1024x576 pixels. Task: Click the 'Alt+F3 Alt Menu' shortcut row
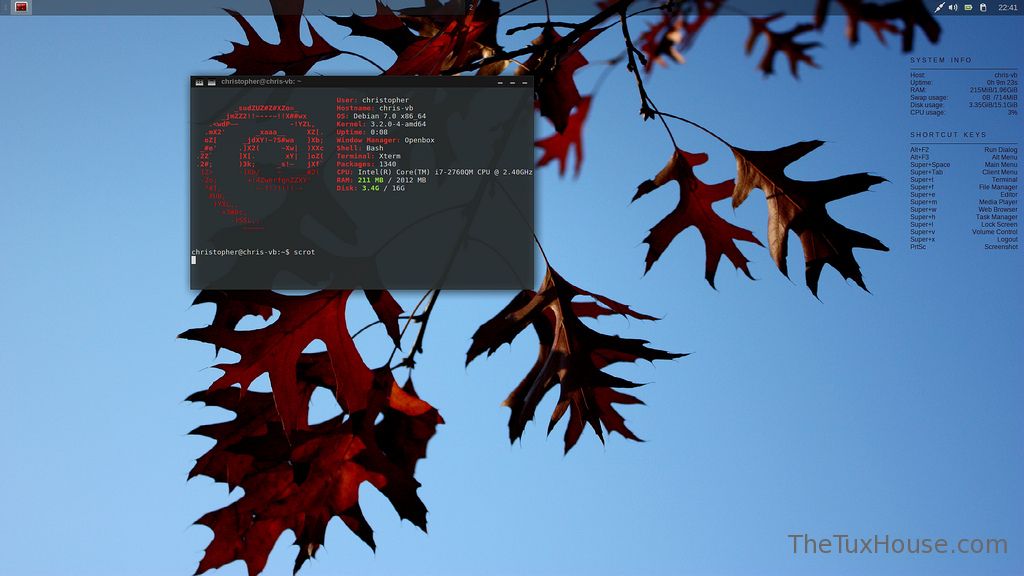click(964, 157)
